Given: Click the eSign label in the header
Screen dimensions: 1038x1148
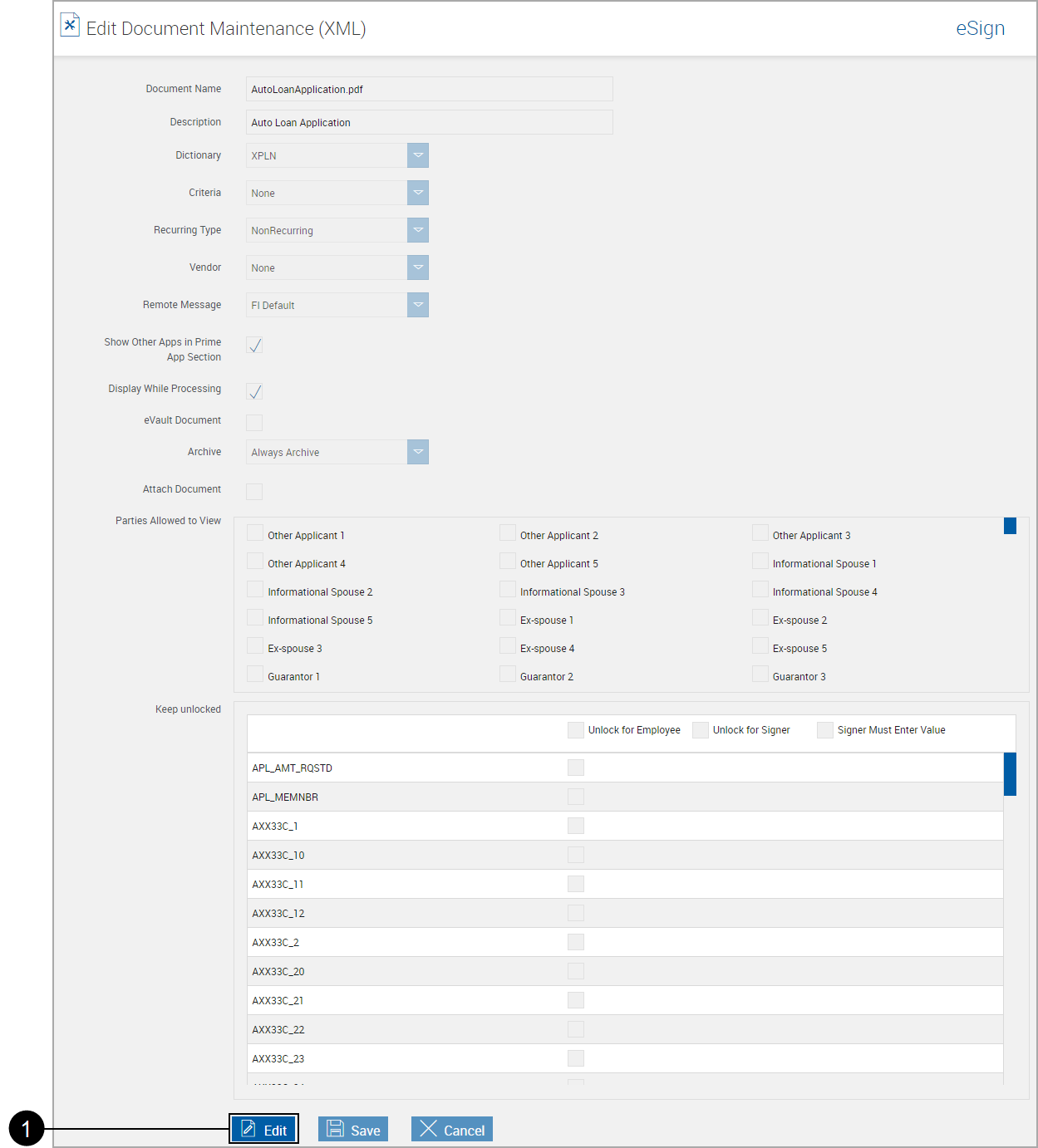Looking at the screenshot, I should click(x=981, y=27).
